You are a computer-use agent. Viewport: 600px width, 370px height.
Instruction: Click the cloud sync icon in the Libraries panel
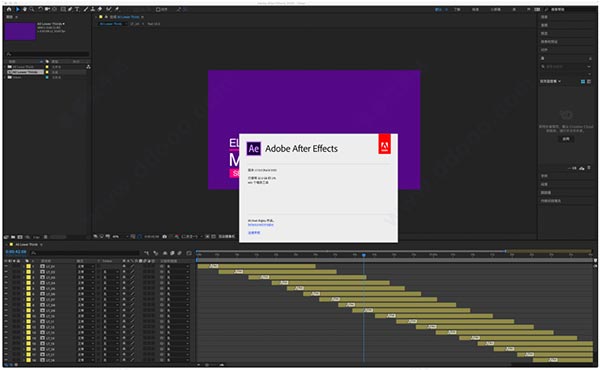point(582,168)
